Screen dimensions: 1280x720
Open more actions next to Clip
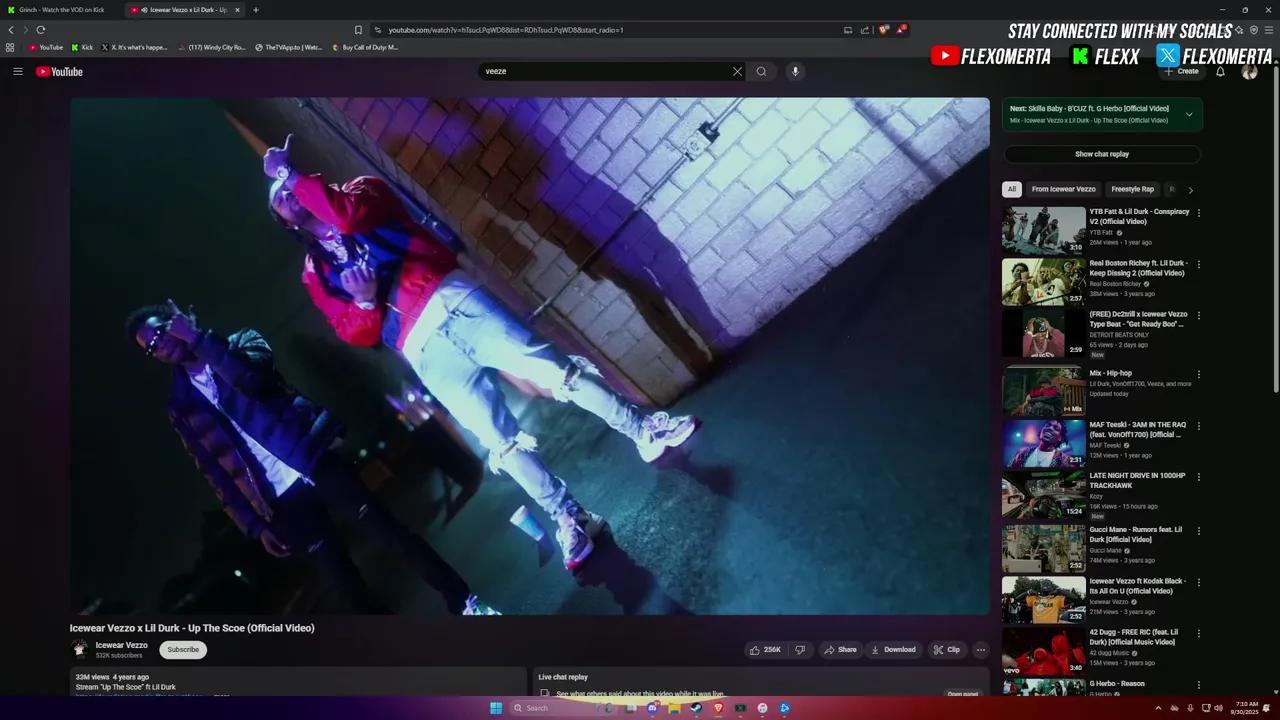pos(981,650)
